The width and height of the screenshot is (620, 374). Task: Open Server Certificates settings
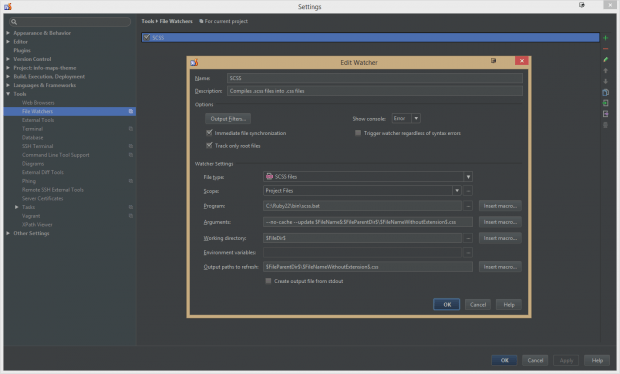click(42, 198)
